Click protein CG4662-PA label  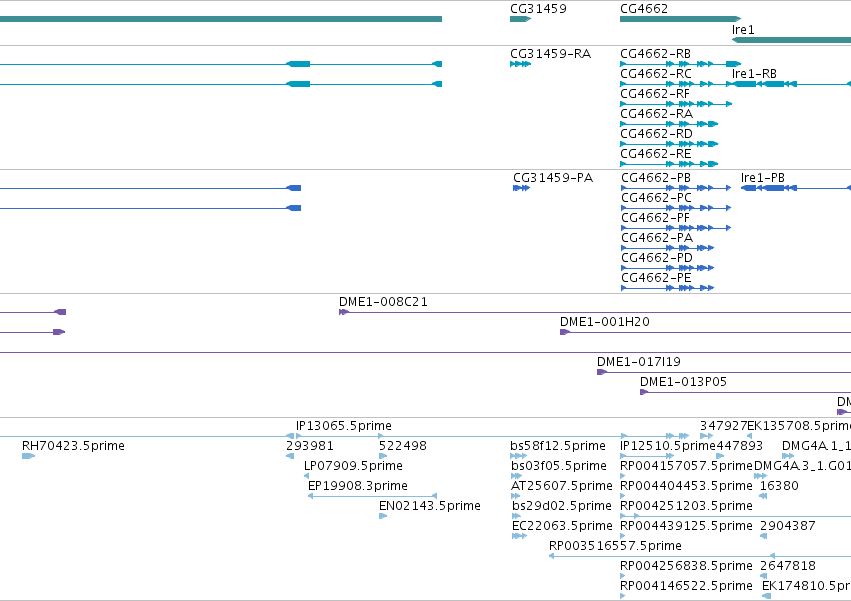click(657, 238)
